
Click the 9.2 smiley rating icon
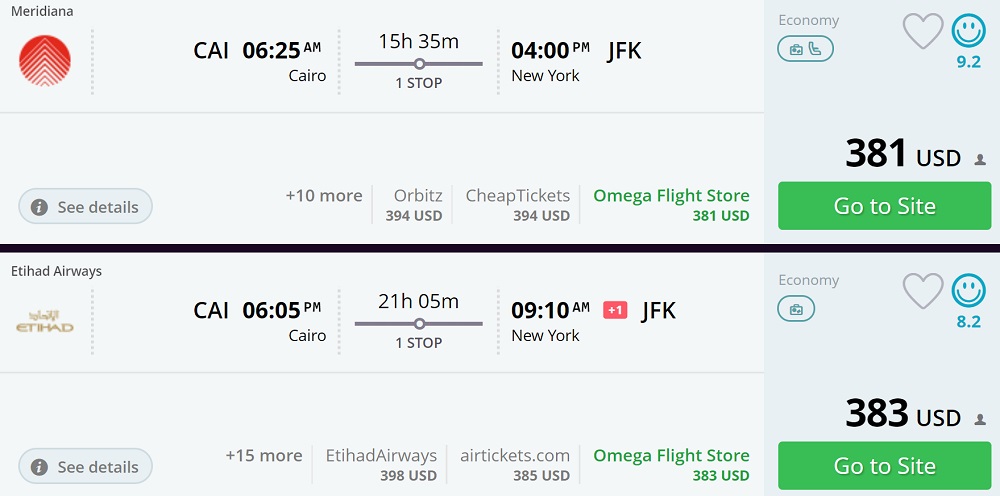[968, 31]
